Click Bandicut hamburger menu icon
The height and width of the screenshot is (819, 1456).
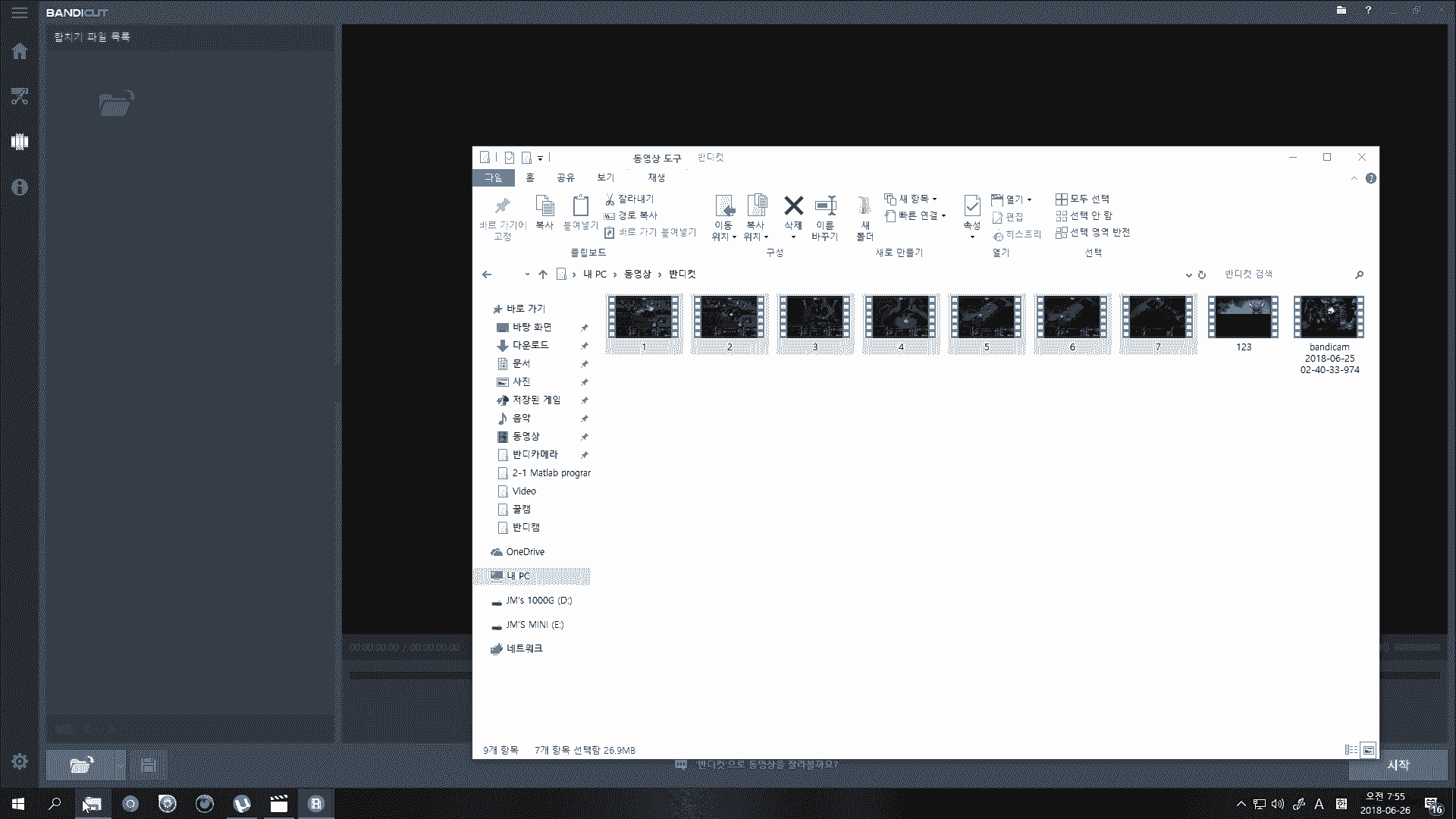point(20,13)
